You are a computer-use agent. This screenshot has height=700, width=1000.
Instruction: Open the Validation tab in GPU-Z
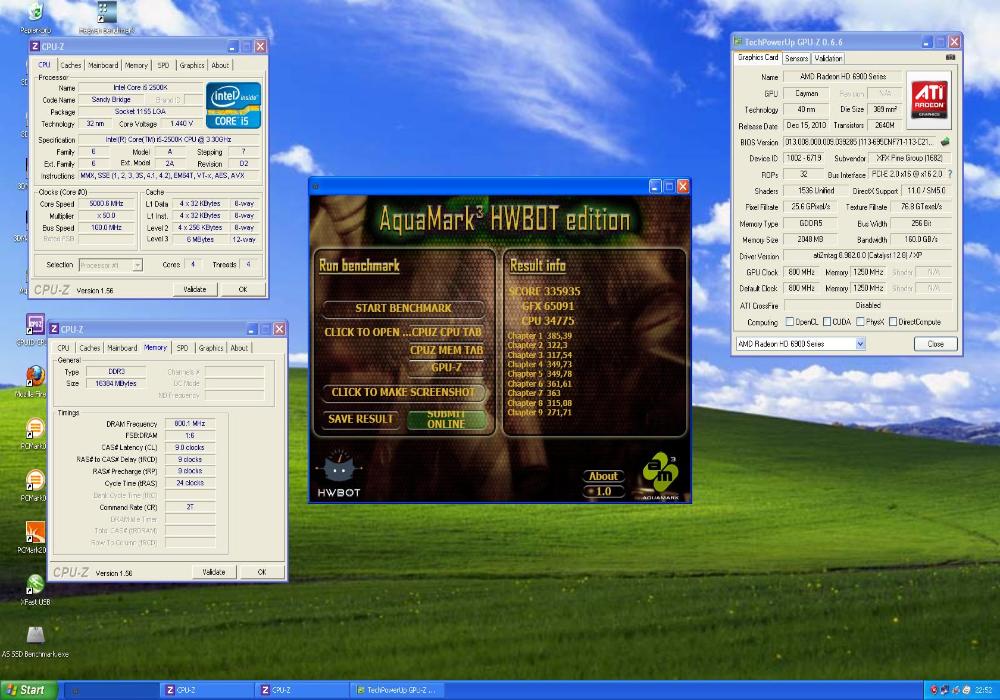tap(828, 58)
